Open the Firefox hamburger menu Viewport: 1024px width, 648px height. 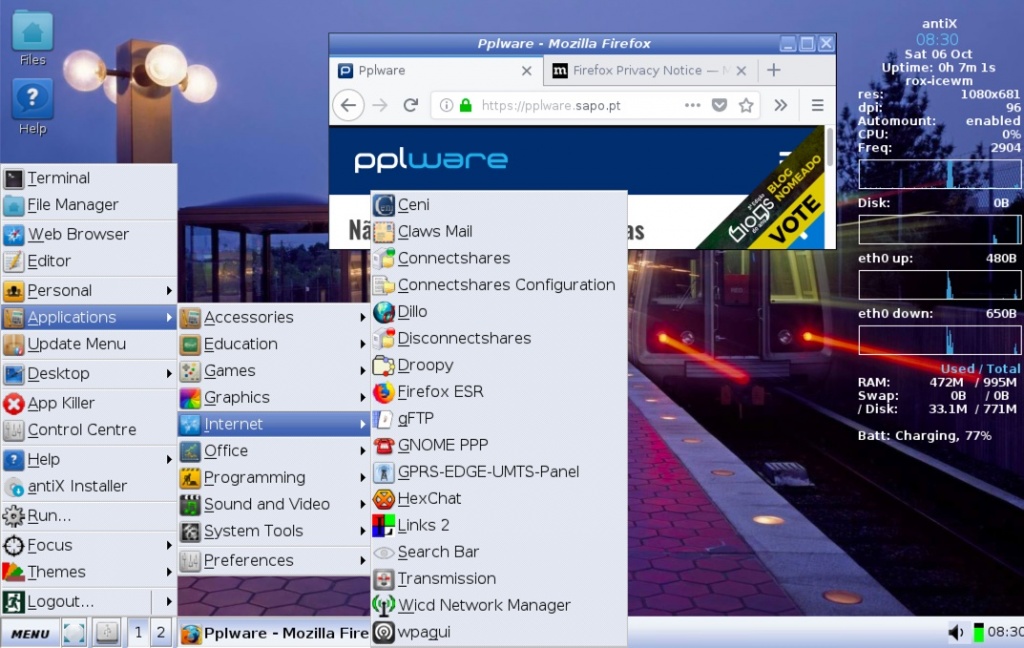tap(817, 104)
